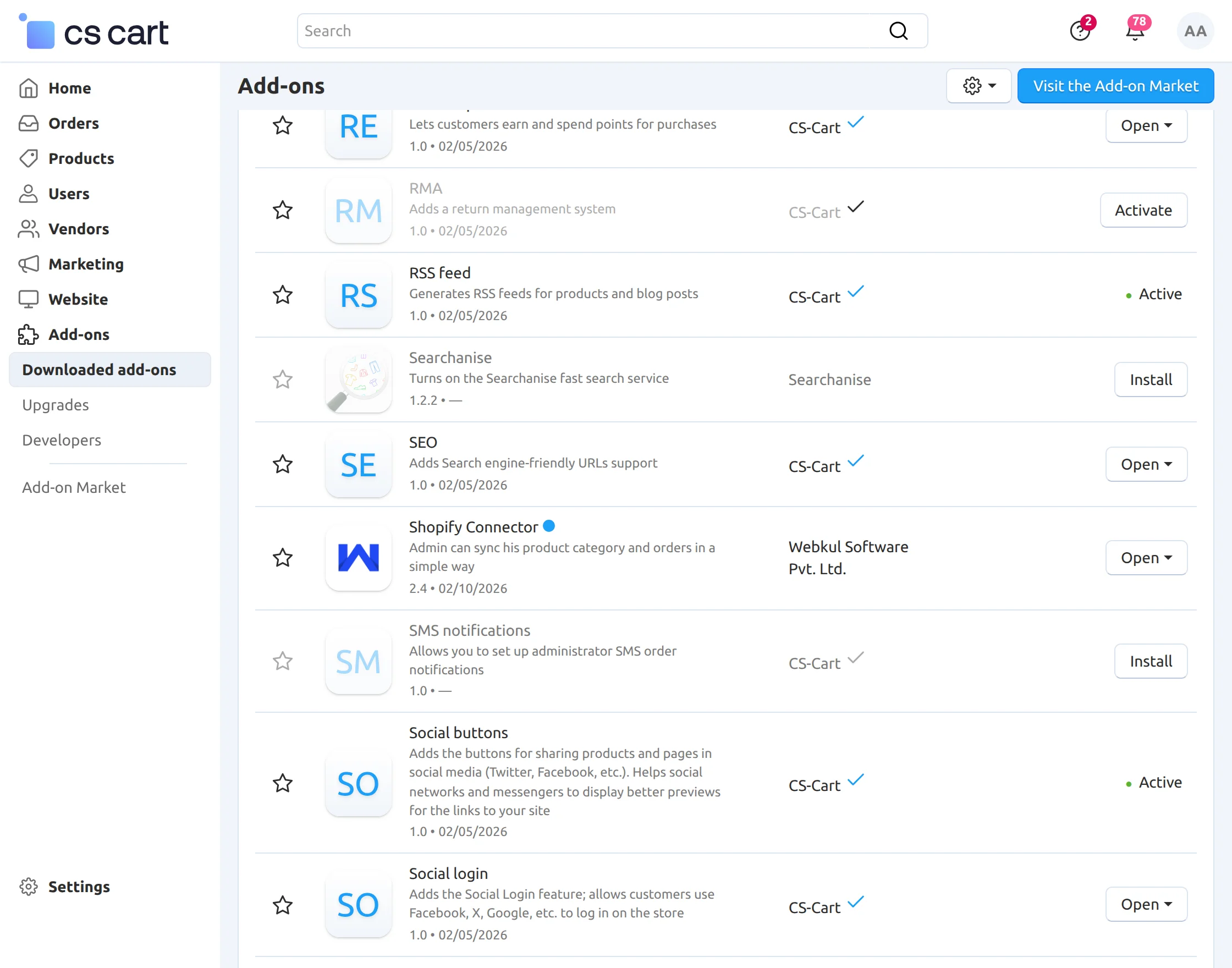Viewport: 1232px width, 968px height.
Task: Open dropdown for SEO add-on
Action: pyautogui.click(x=1146, y=464)
